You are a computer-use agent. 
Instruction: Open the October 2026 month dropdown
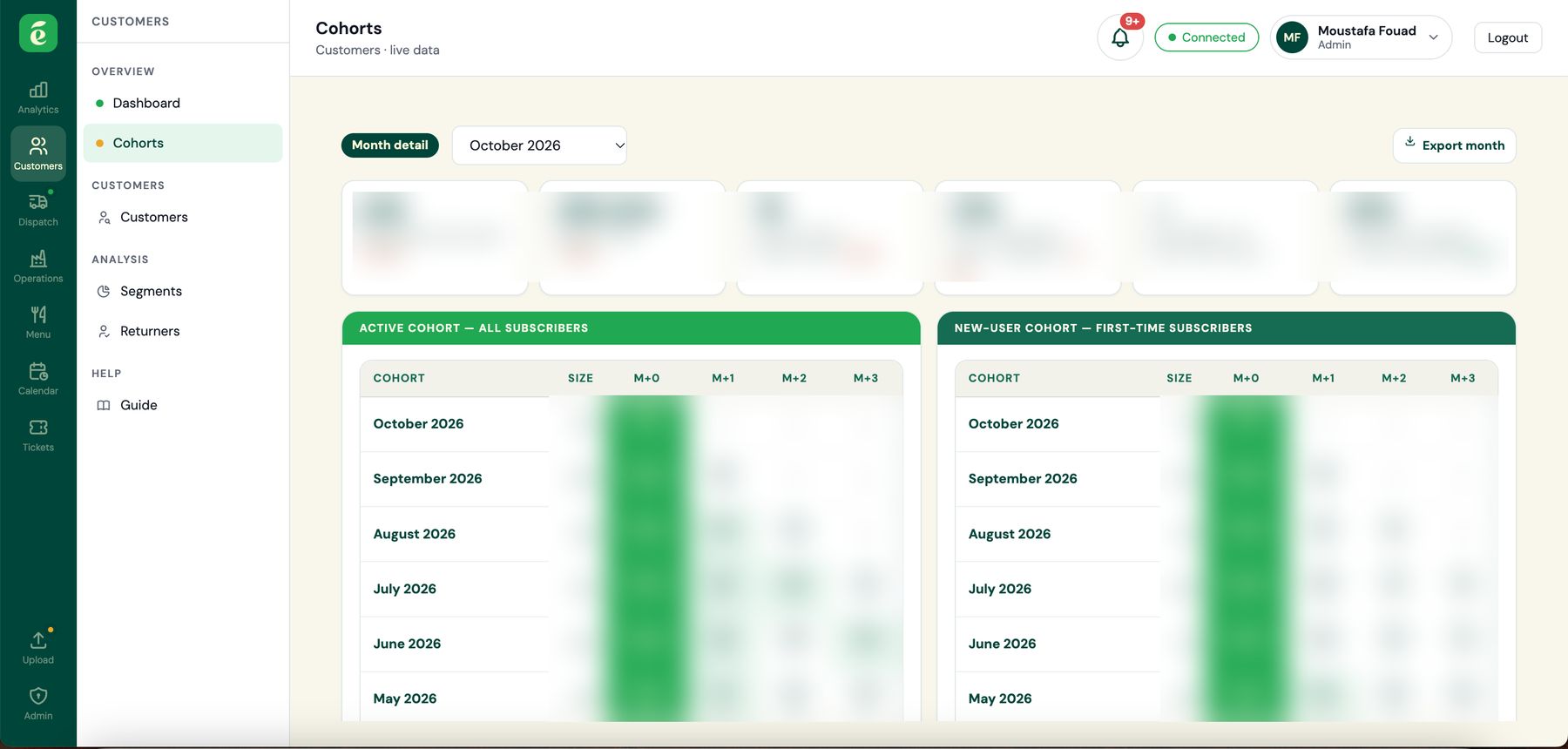click(x=539, y=145)
